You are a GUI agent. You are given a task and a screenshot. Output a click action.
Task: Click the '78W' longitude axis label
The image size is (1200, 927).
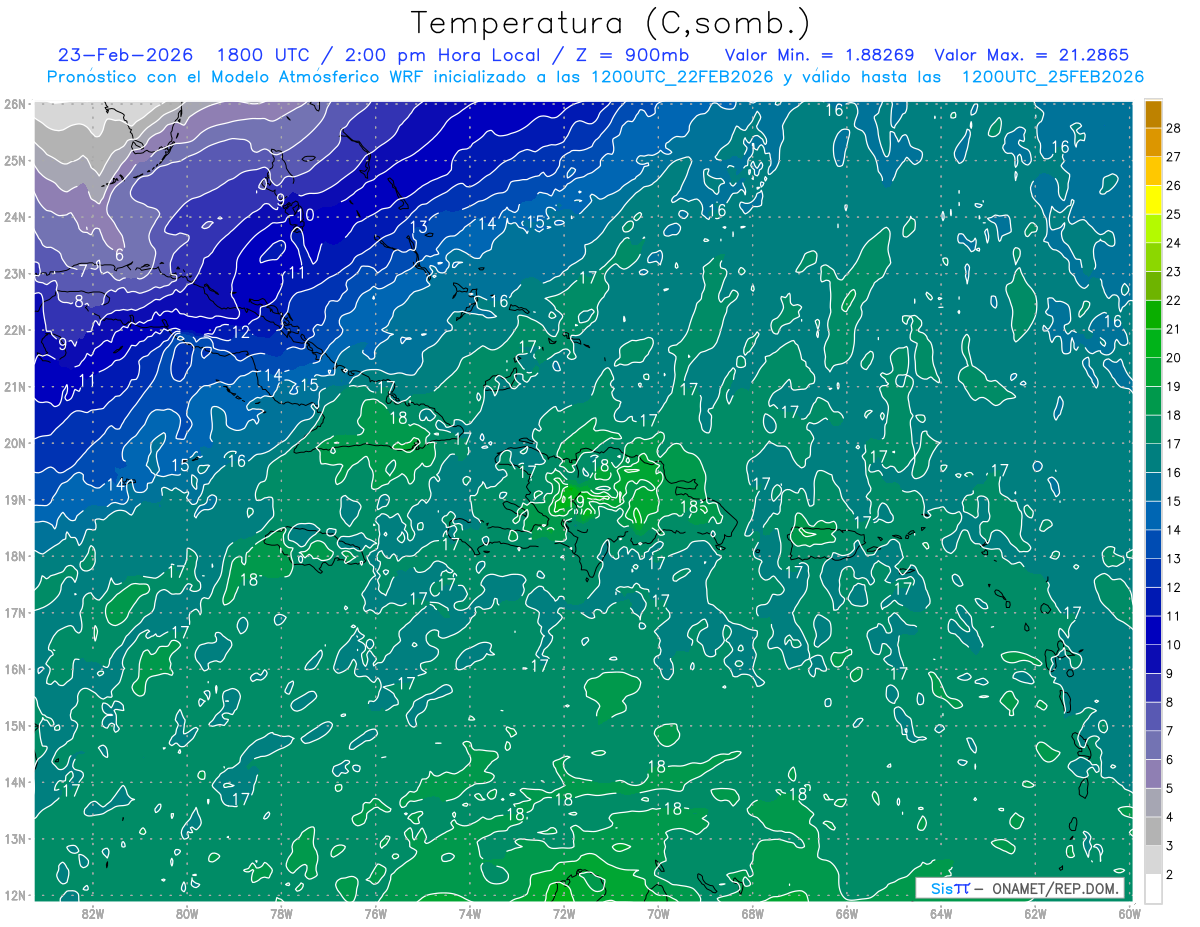[281, 913]
